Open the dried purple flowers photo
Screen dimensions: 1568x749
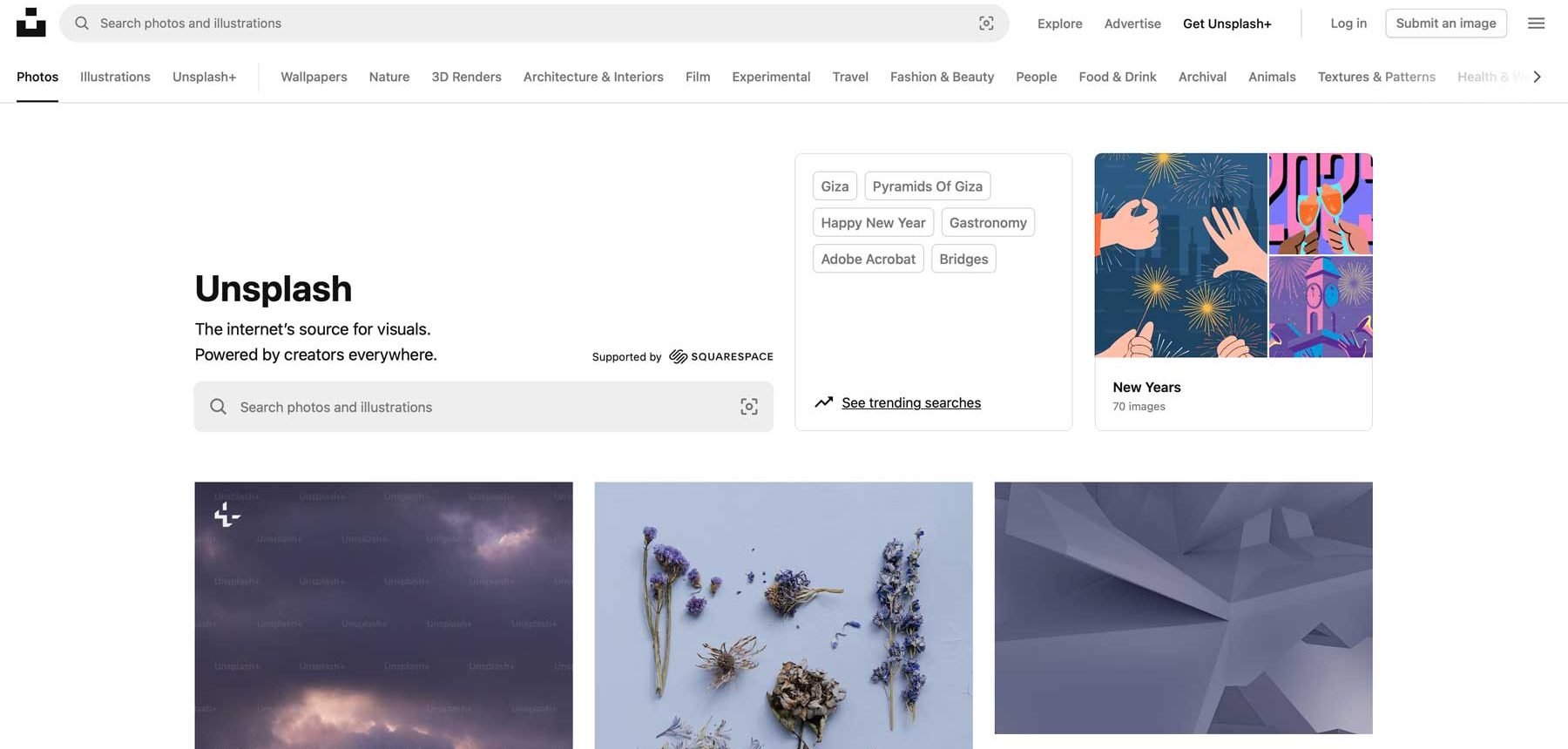click(783, 615)
